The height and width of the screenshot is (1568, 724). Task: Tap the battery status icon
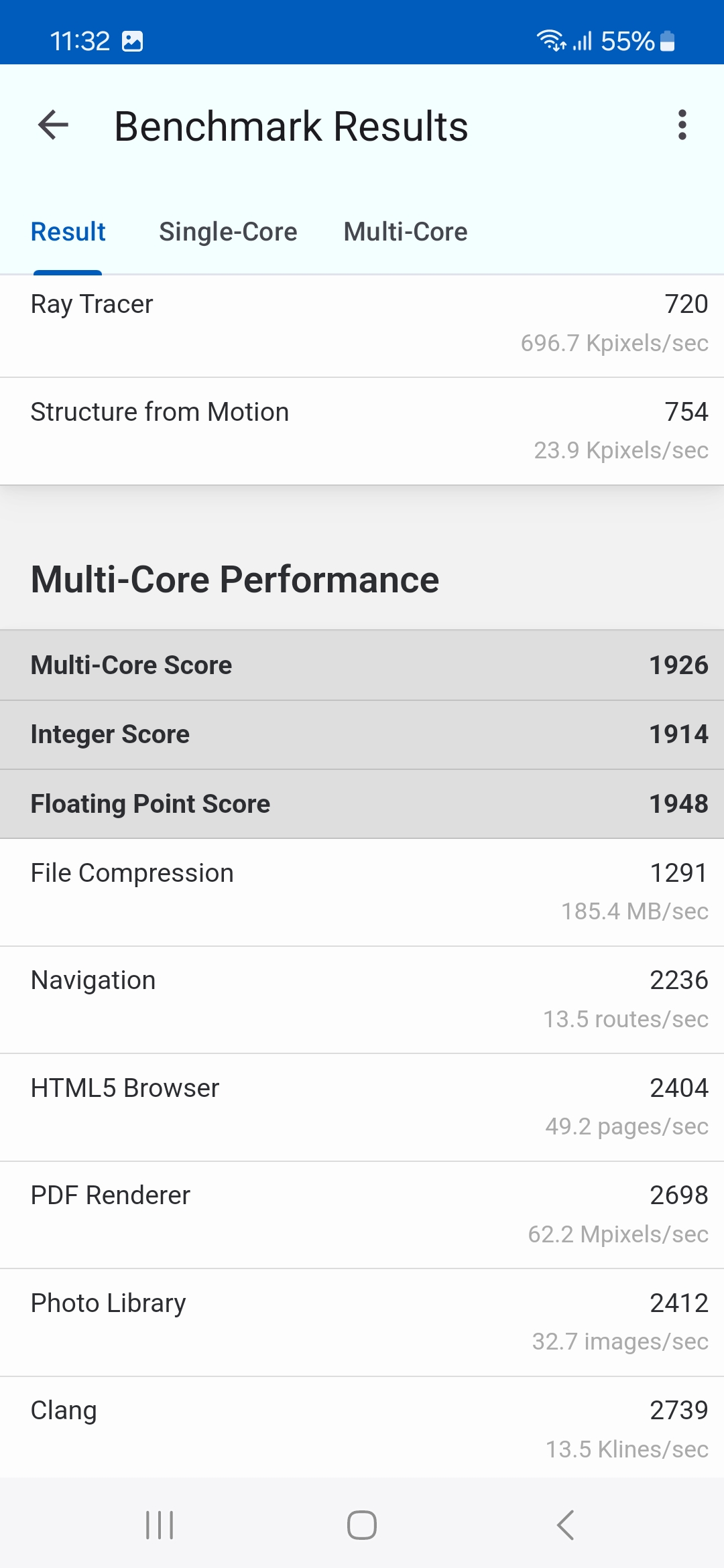click(x=667, y=42)
